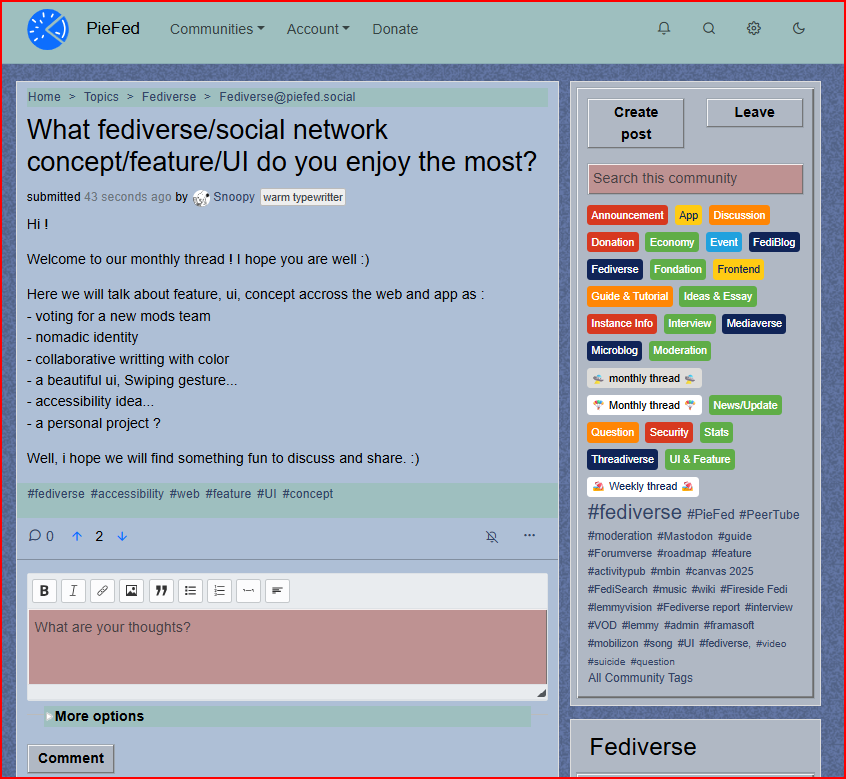Click the comments count bubble icon

[x=35, y=535]
